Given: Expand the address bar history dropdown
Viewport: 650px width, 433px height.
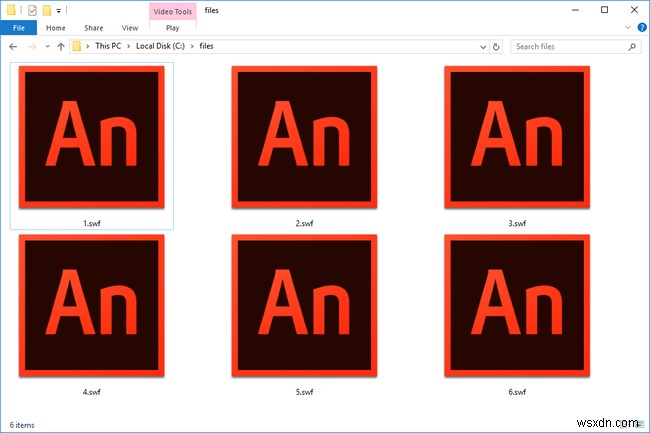Looking at the screenshot, I should [483, 47].
